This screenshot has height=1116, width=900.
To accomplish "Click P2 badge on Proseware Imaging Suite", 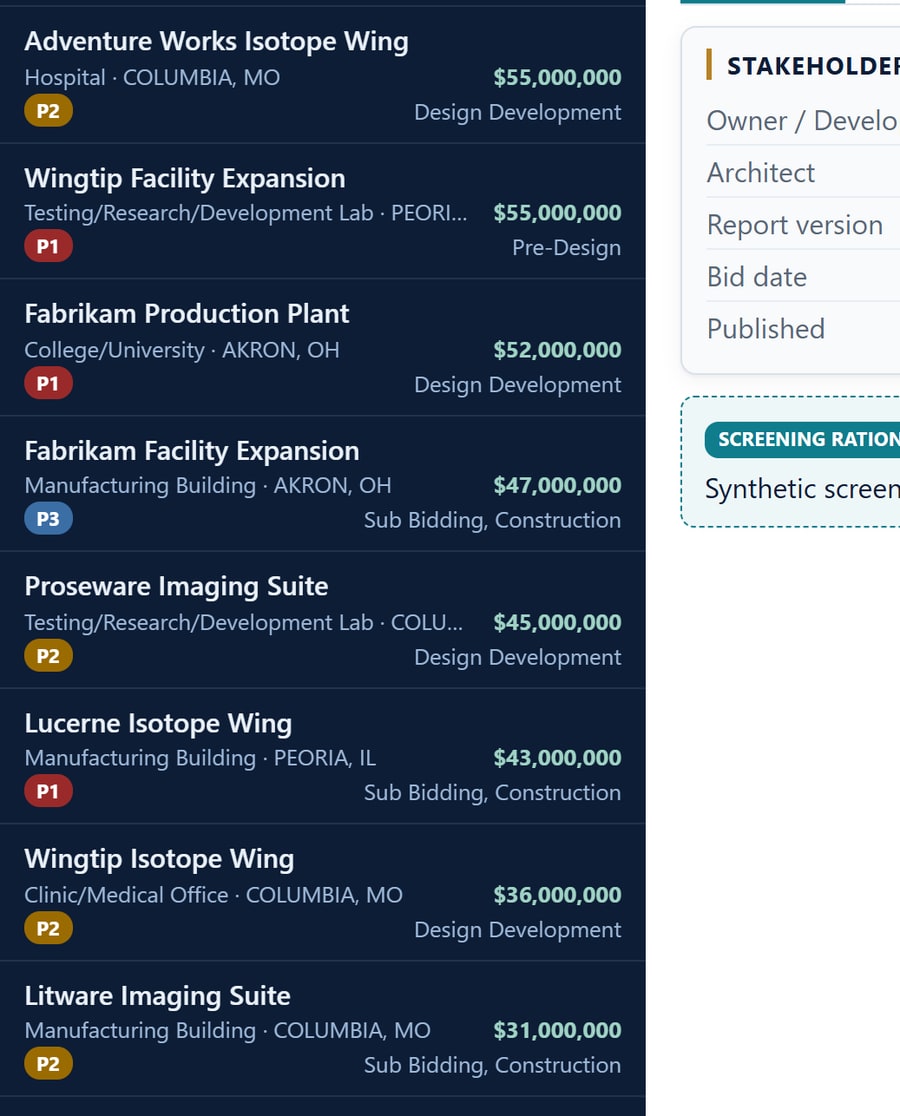I will coord(48,656).
